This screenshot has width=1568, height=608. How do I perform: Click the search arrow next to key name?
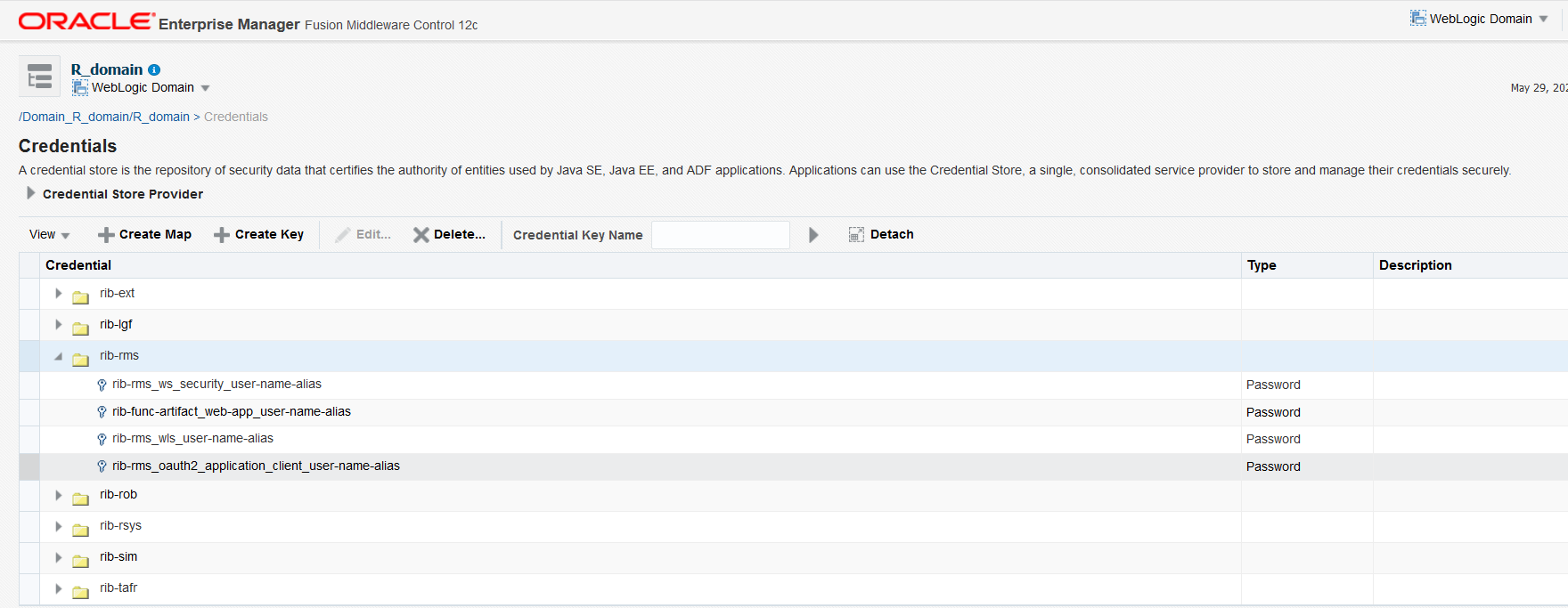click(x=813, y=235)
